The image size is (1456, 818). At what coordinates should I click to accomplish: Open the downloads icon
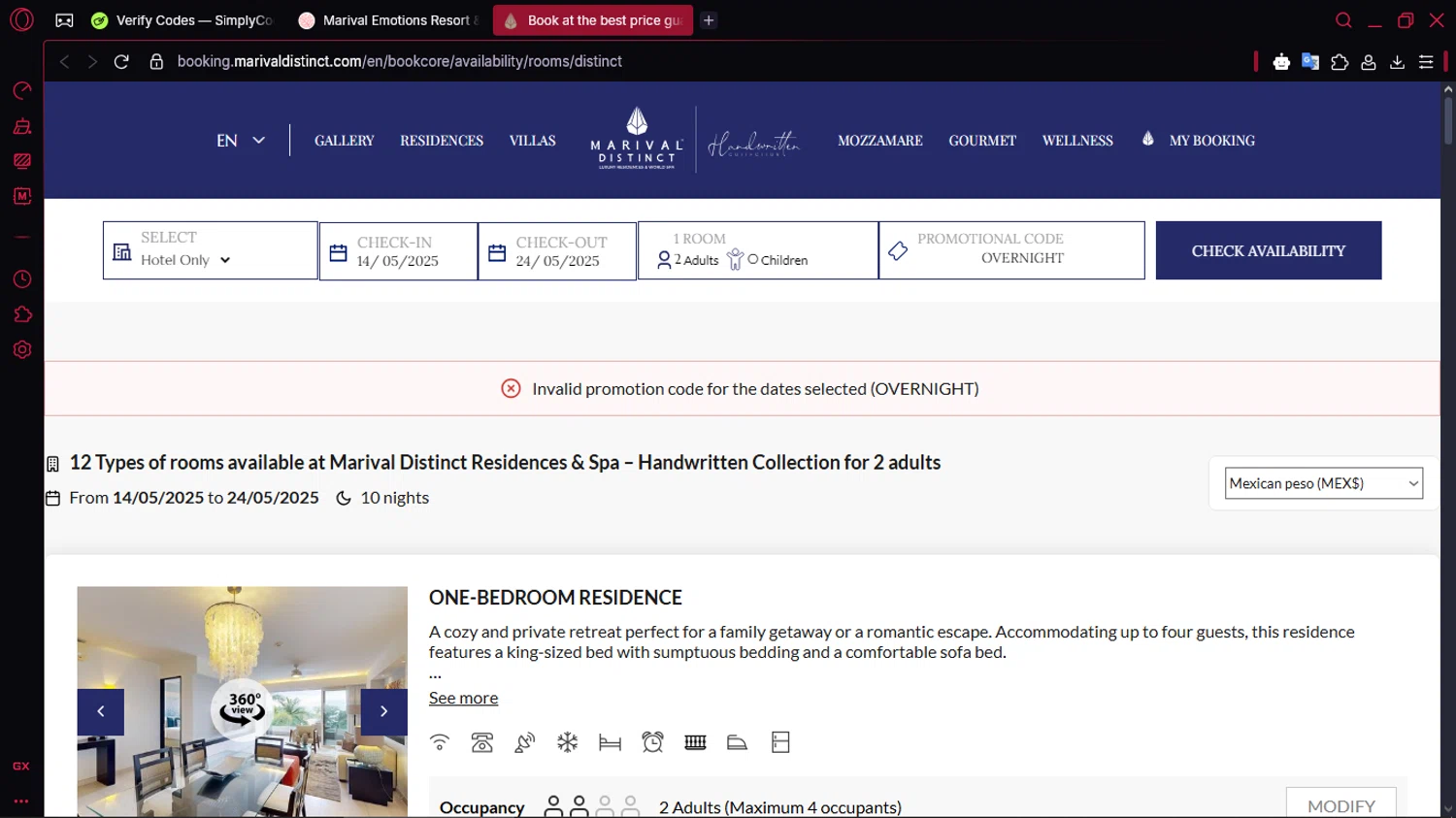click(1398, 62)
